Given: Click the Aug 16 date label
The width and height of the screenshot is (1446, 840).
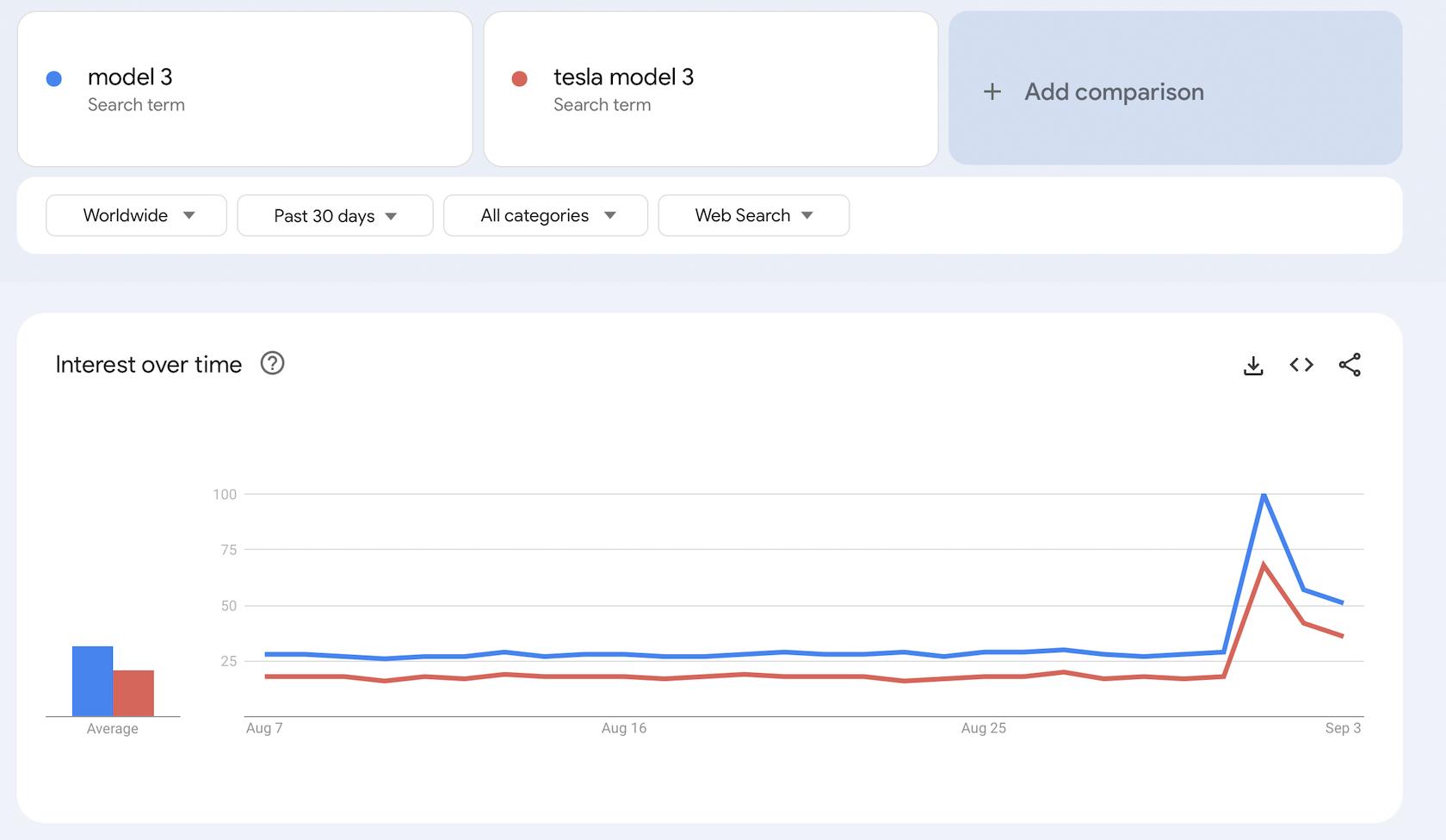Looking at the screenshot, I should point(623,728).
